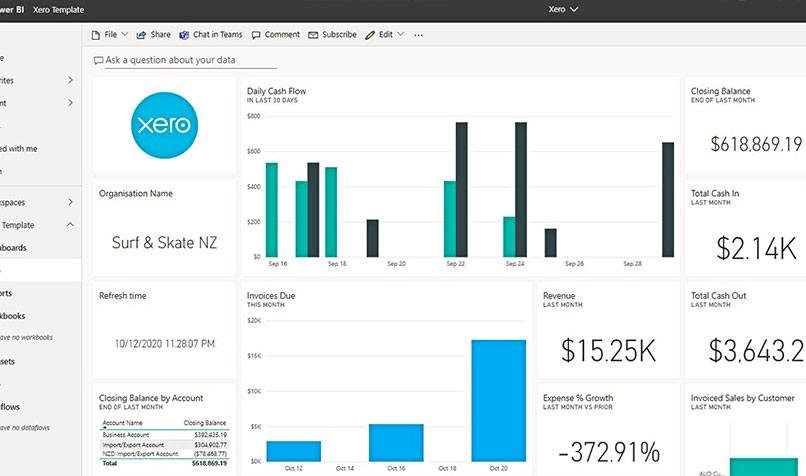Viewport: 806px width, 476px height.
Task: Click the Revenue $15.25K value
Action: [608, 351]
